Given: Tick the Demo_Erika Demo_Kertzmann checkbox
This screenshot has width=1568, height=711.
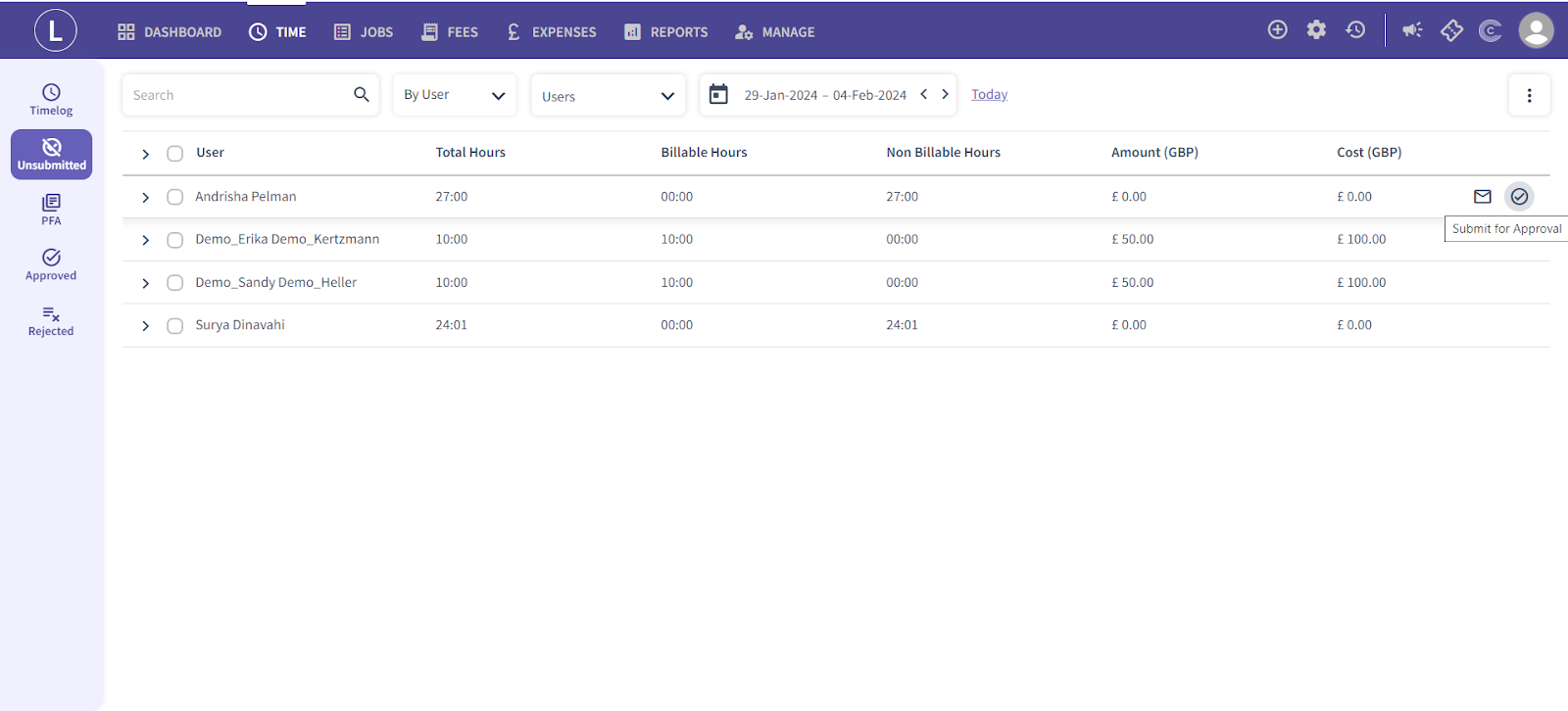Looking at the screenshot, I should point(174,240).
